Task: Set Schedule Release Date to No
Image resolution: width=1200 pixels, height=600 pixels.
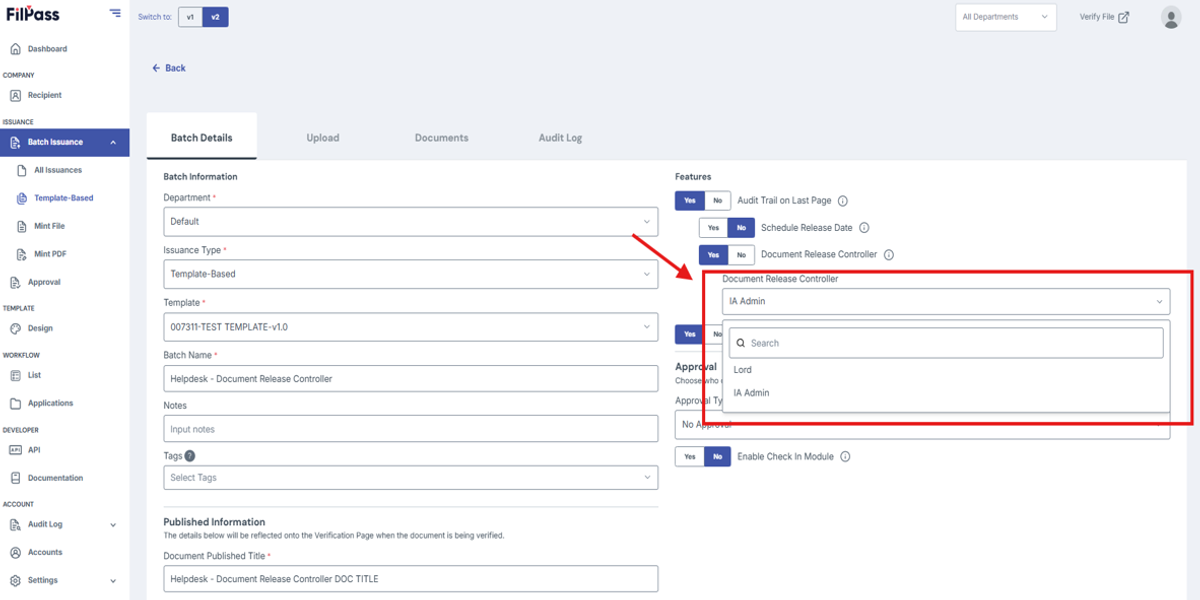Action: point(741,228)
